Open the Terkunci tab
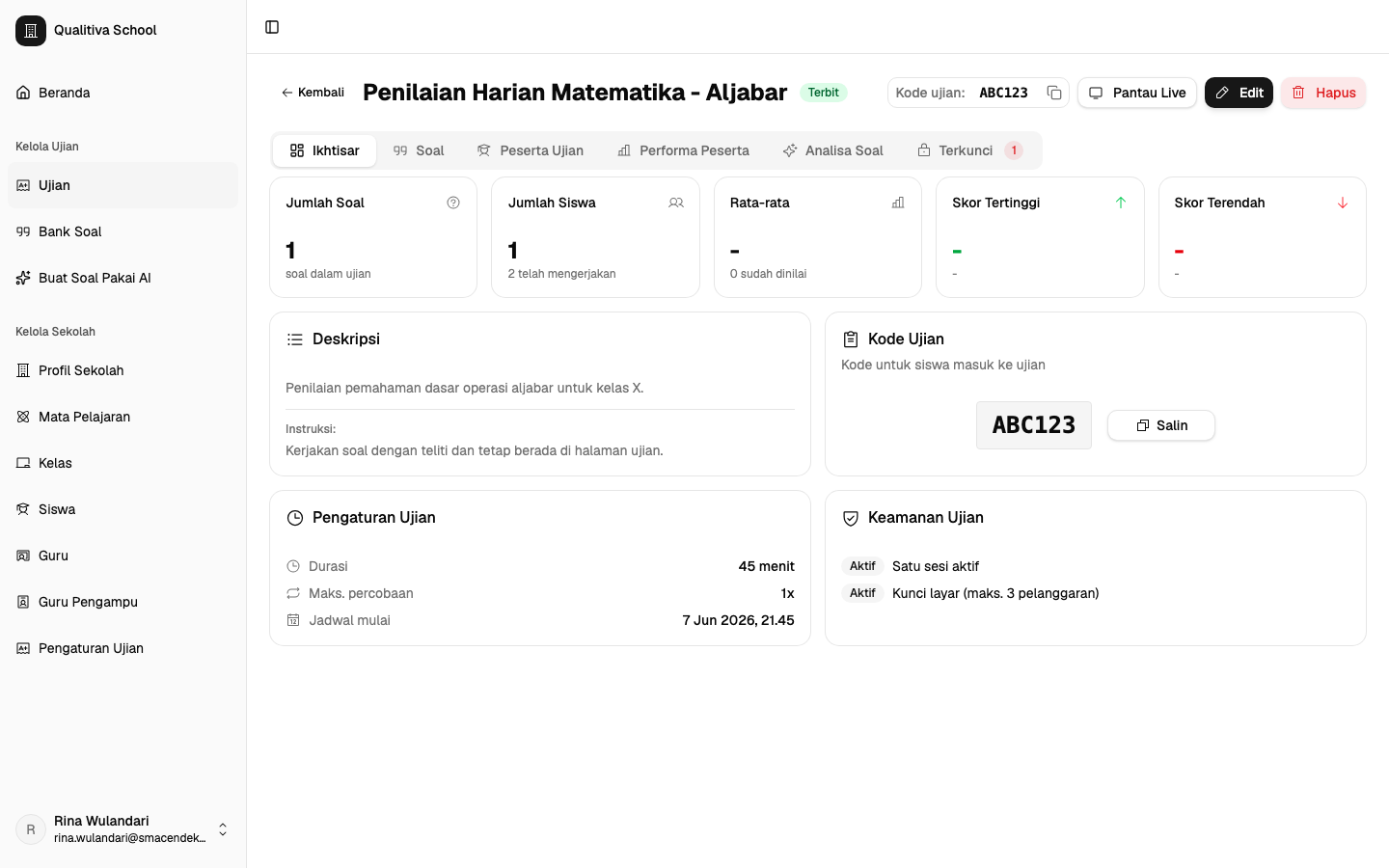Viewport: 1389px width, 868px height. (x=970, y=150)
